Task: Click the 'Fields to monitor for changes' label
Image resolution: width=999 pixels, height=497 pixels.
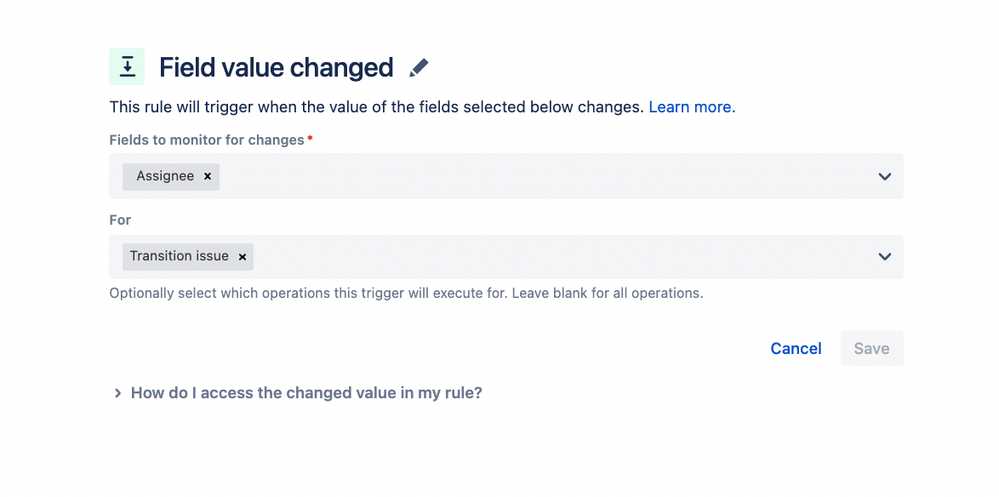Action: pyautogui.click(x=206, y=140)
